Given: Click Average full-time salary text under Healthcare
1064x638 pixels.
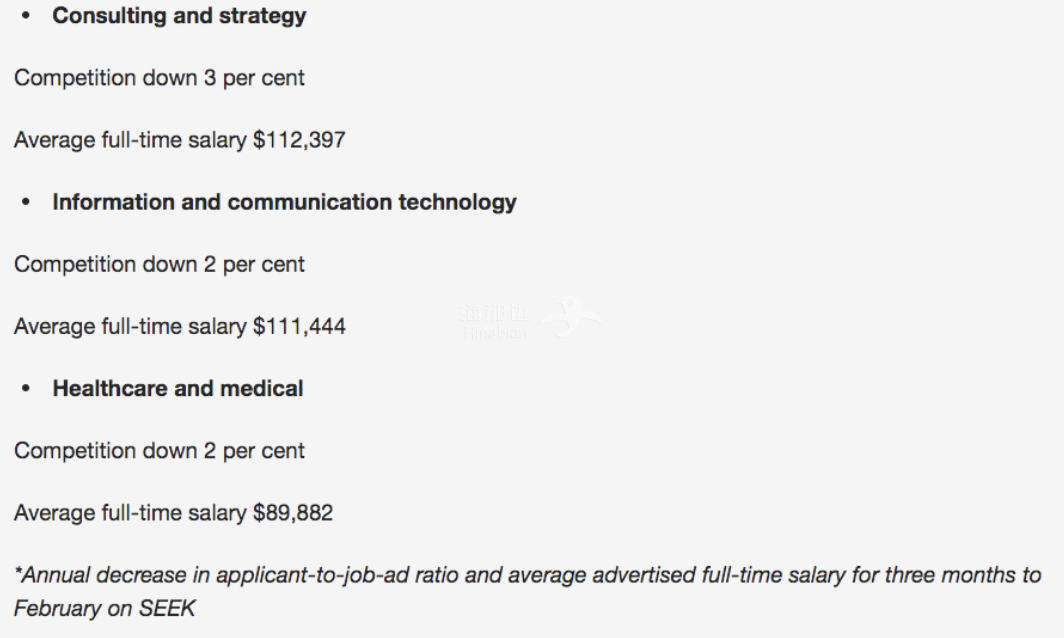Looking at the screenshot, I should pos(129,513).
